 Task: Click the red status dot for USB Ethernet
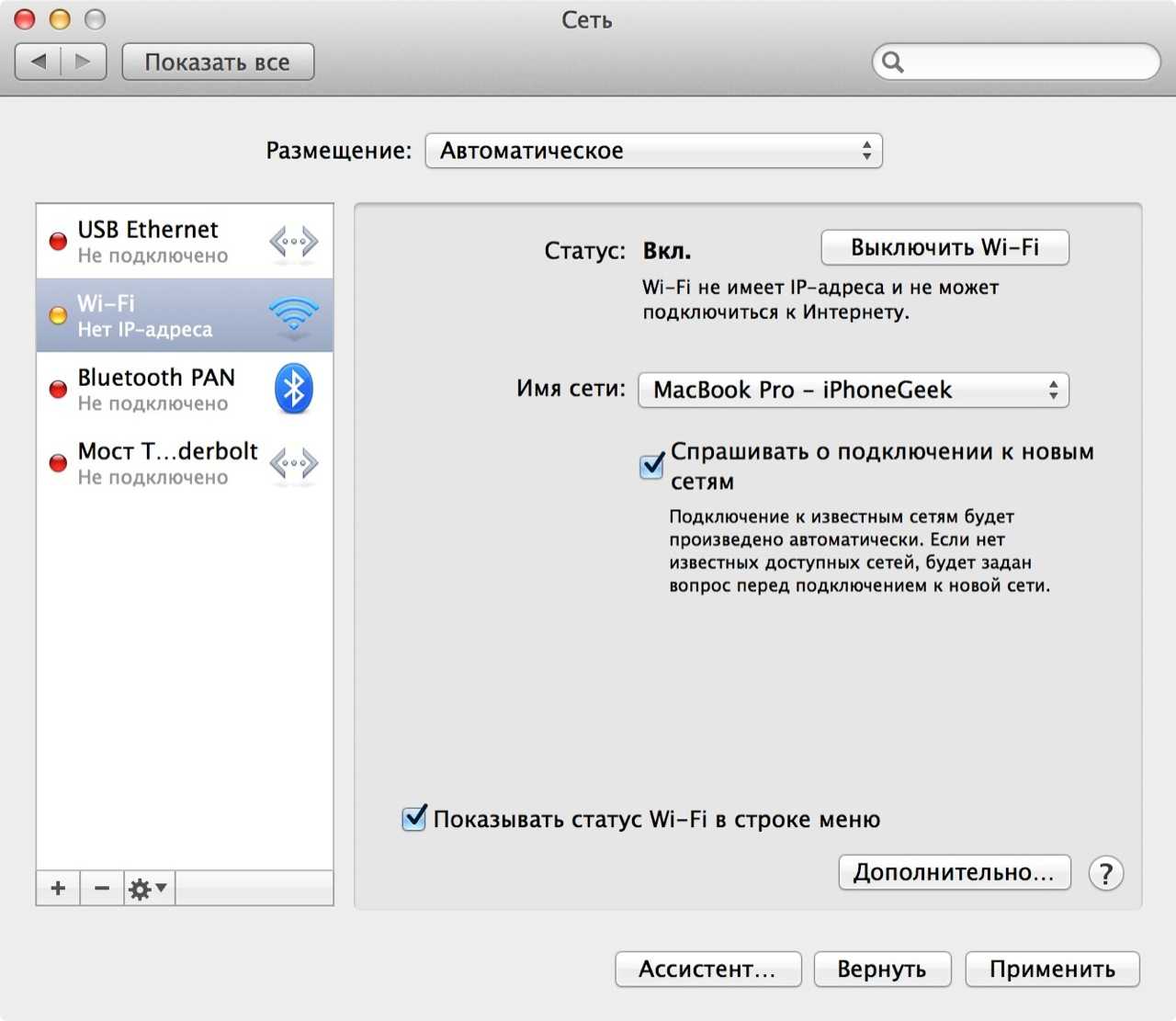(x=58, y=242)
